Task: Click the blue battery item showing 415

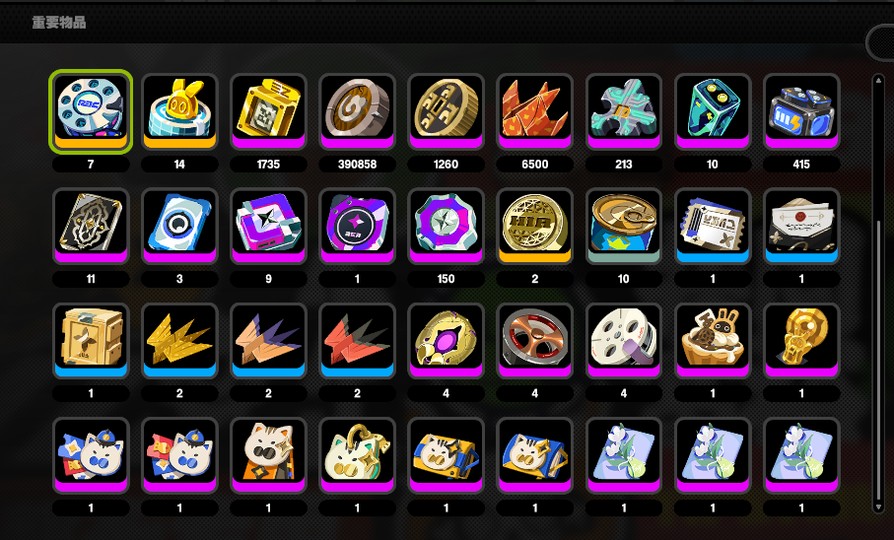Action: click(x=802, y=112)
